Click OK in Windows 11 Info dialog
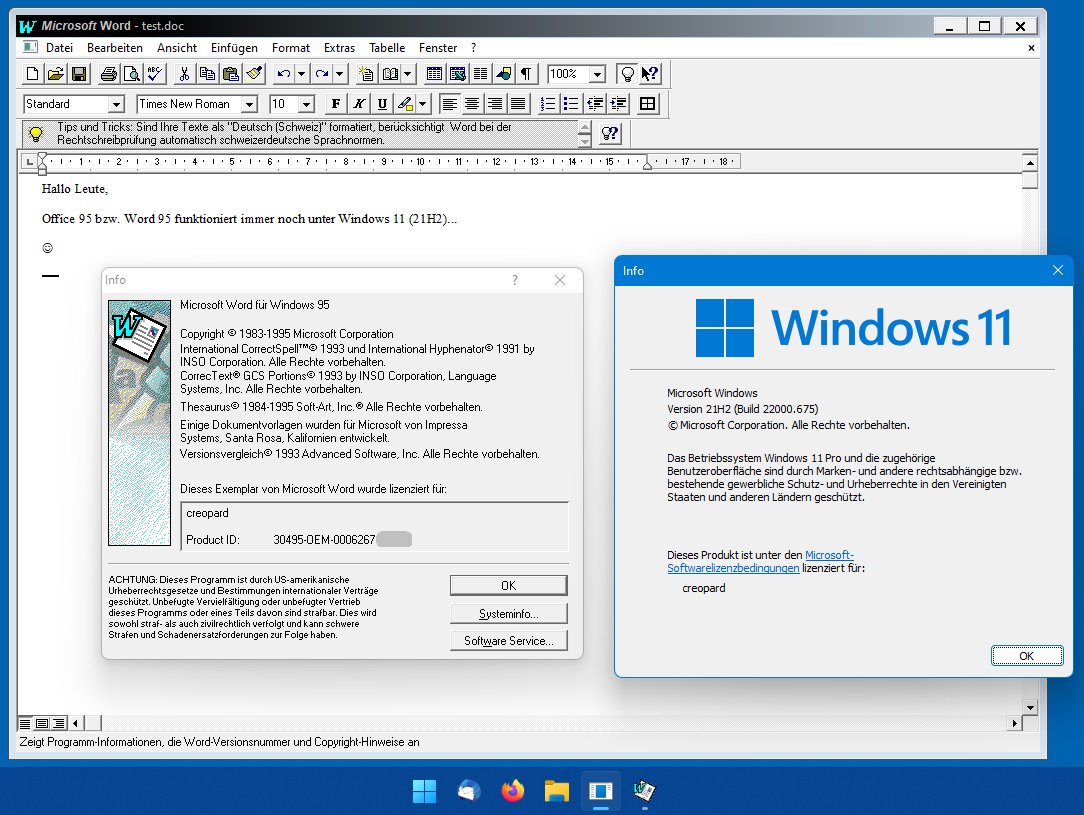Screen dimensions: 1084x815 (1027, 656)
